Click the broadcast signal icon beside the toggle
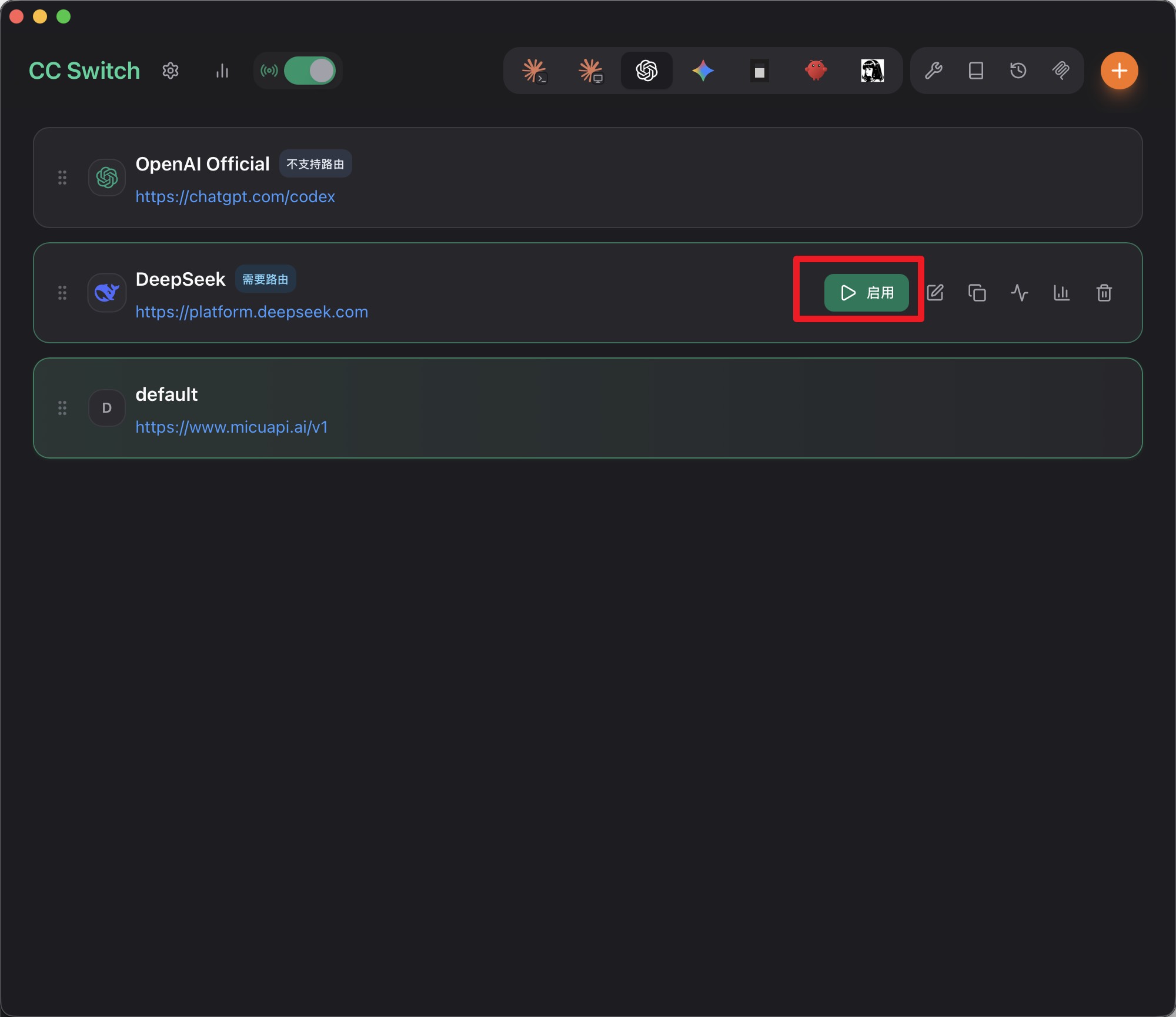1176x1017 pixels. coord(269,71)
